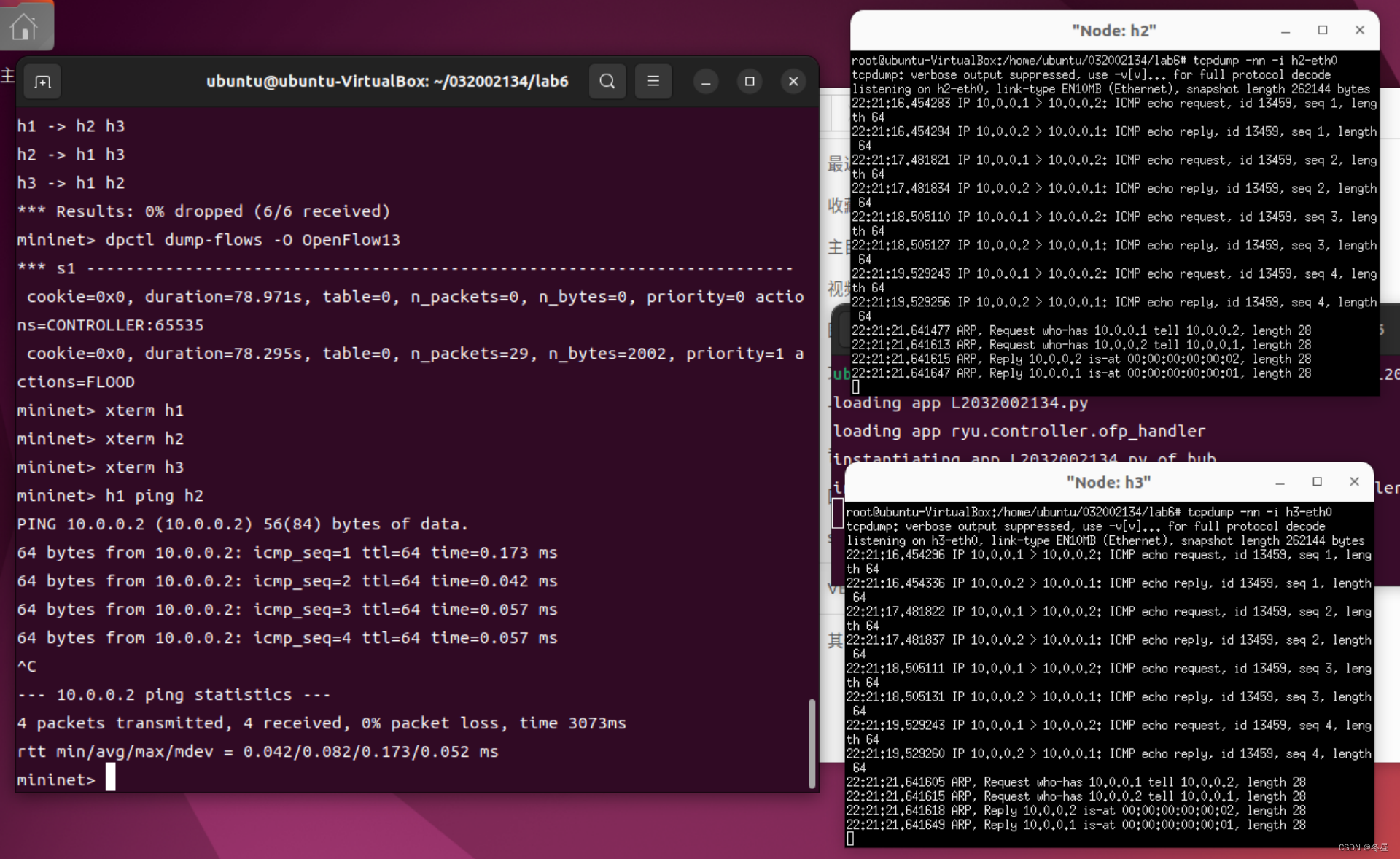Click 'loading app L2032002134.py' in background terminal
This screenshot has height=859, width=1400.
[x=960, y=403]
